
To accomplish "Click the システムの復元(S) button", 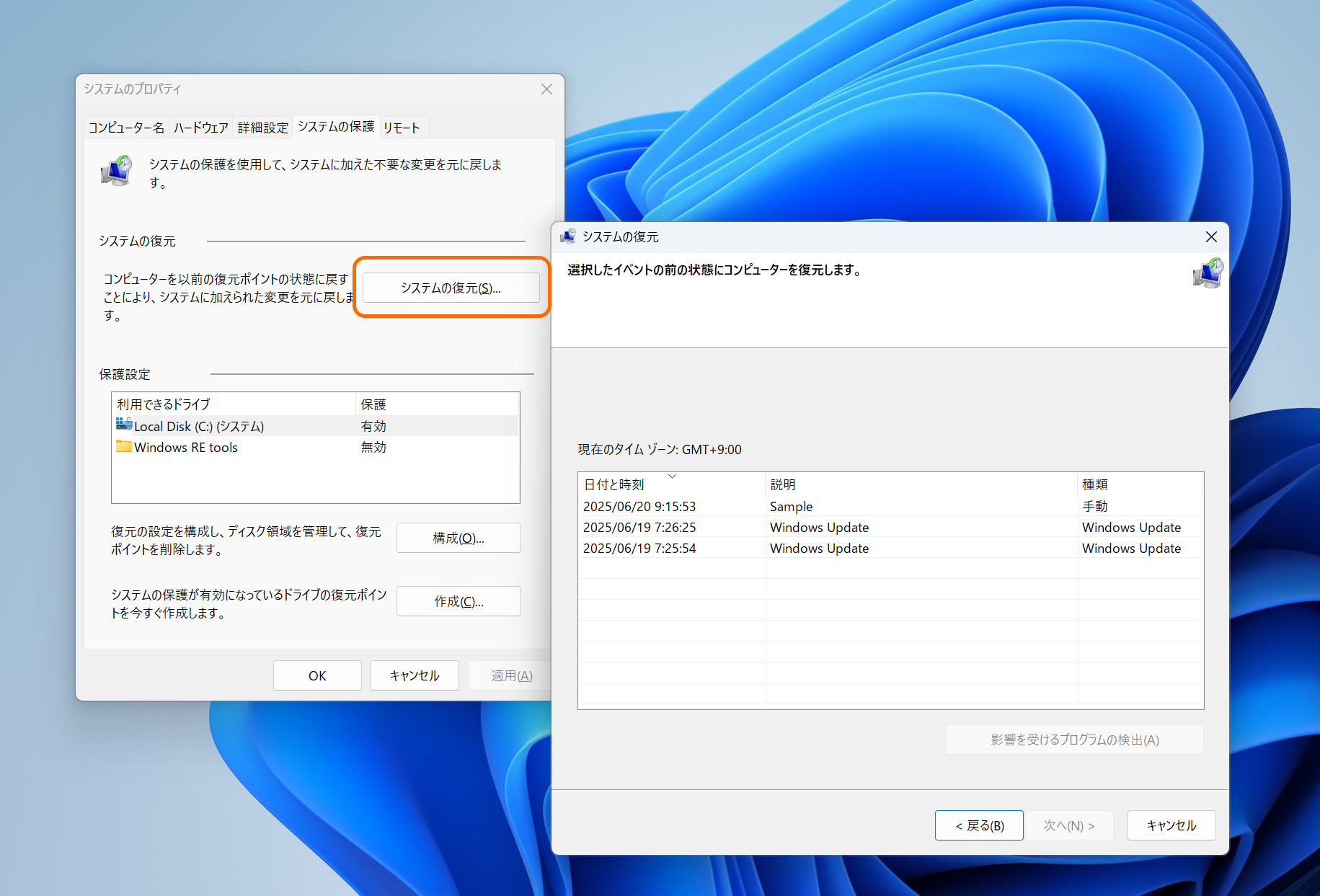I will 450,288.
